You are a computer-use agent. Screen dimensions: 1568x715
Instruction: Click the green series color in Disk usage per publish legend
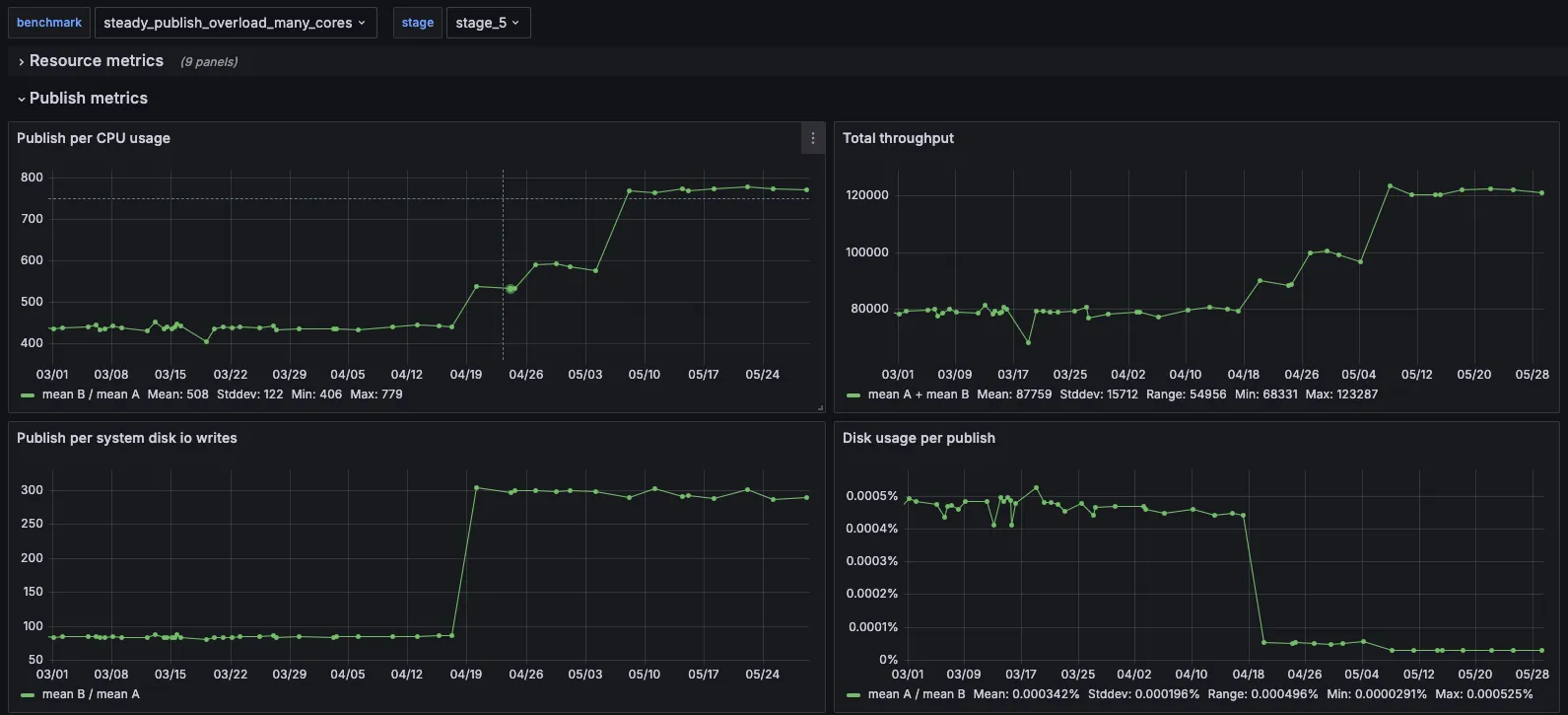coord(853,695)
